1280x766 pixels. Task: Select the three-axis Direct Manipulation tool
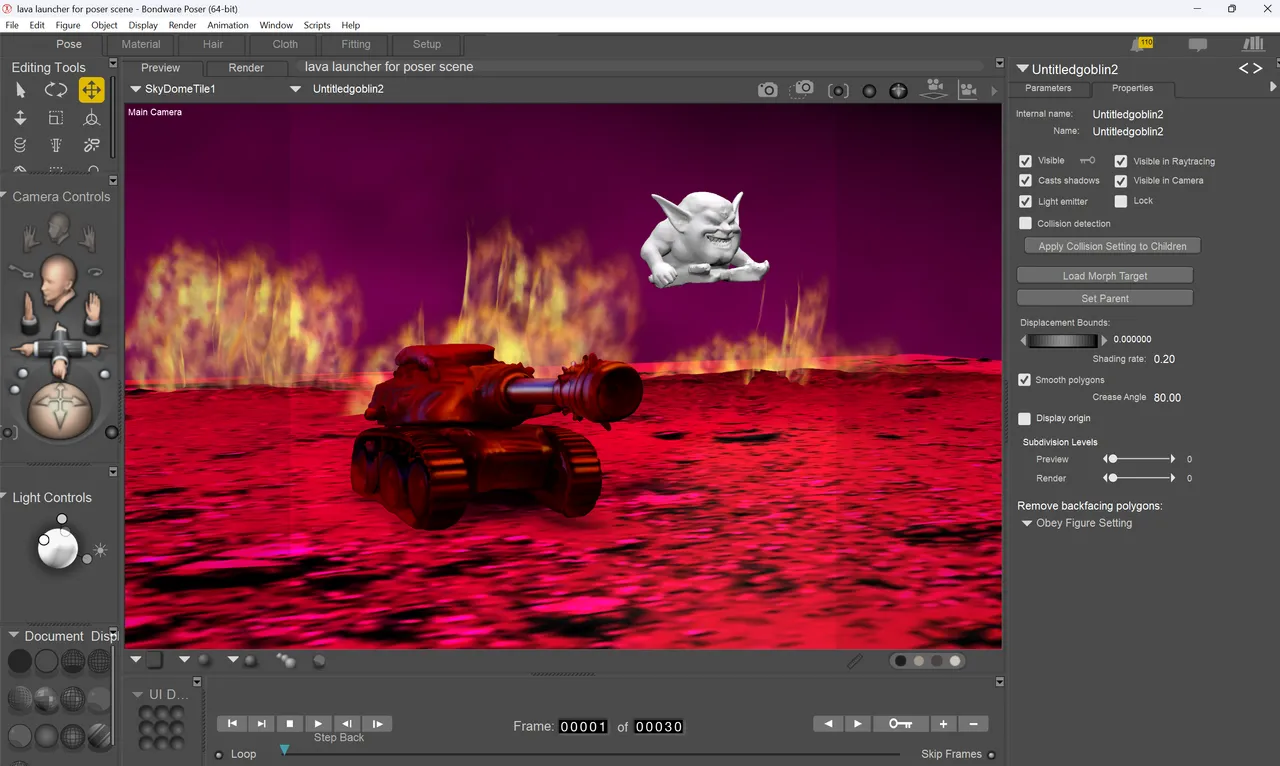click(92, 118)
